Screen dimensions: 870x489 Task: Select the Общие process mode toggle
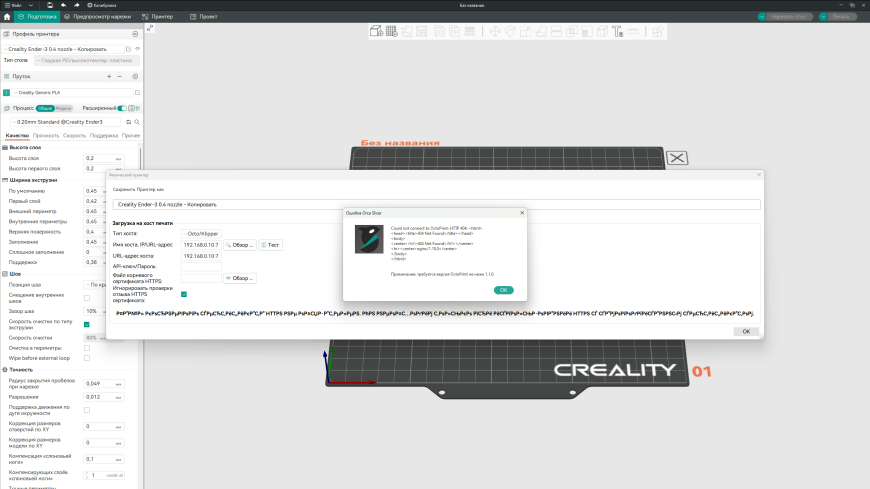coord(45,108)
